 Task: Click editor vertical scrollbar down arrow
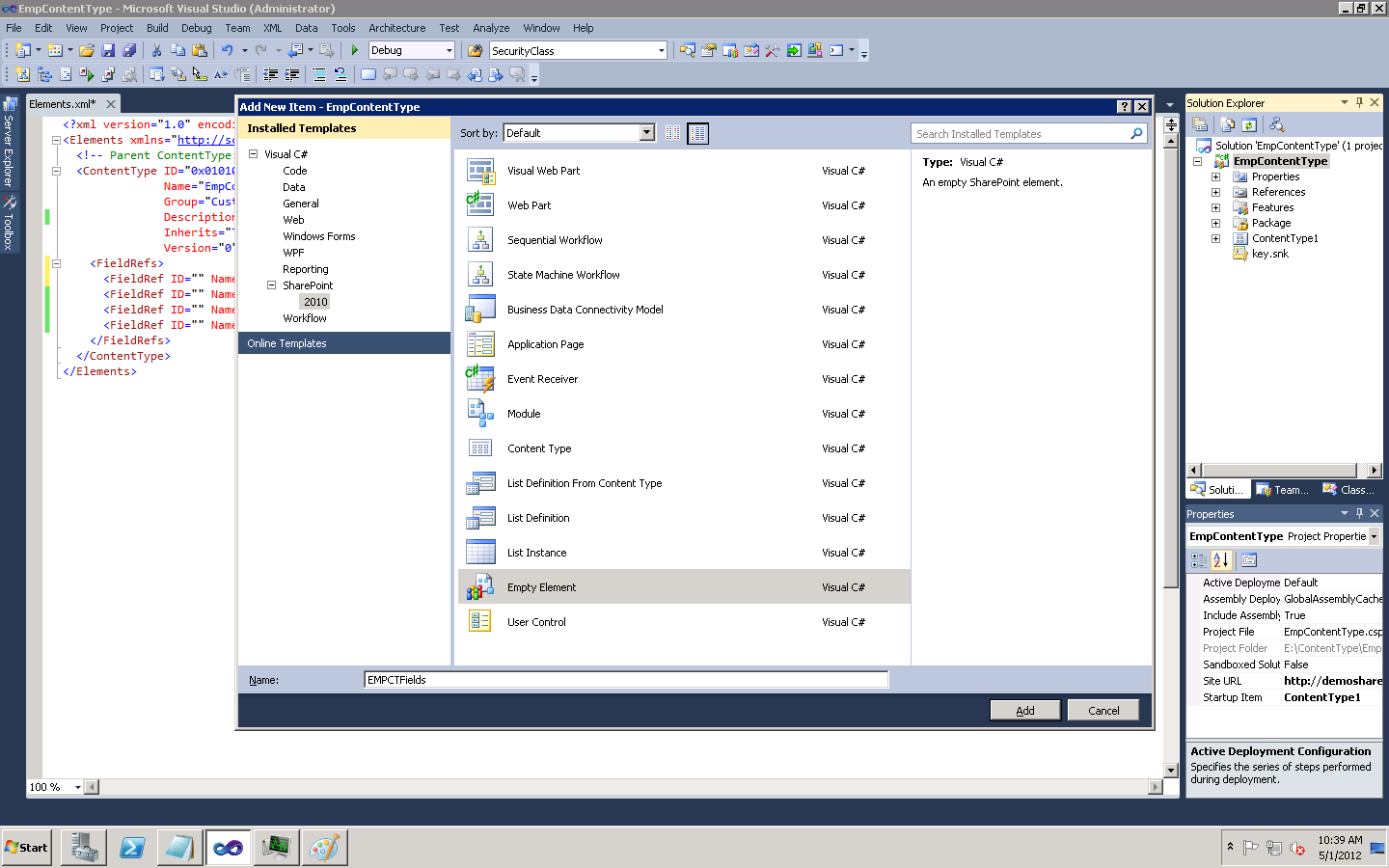pyautogui.click(x=1171, y=771)
